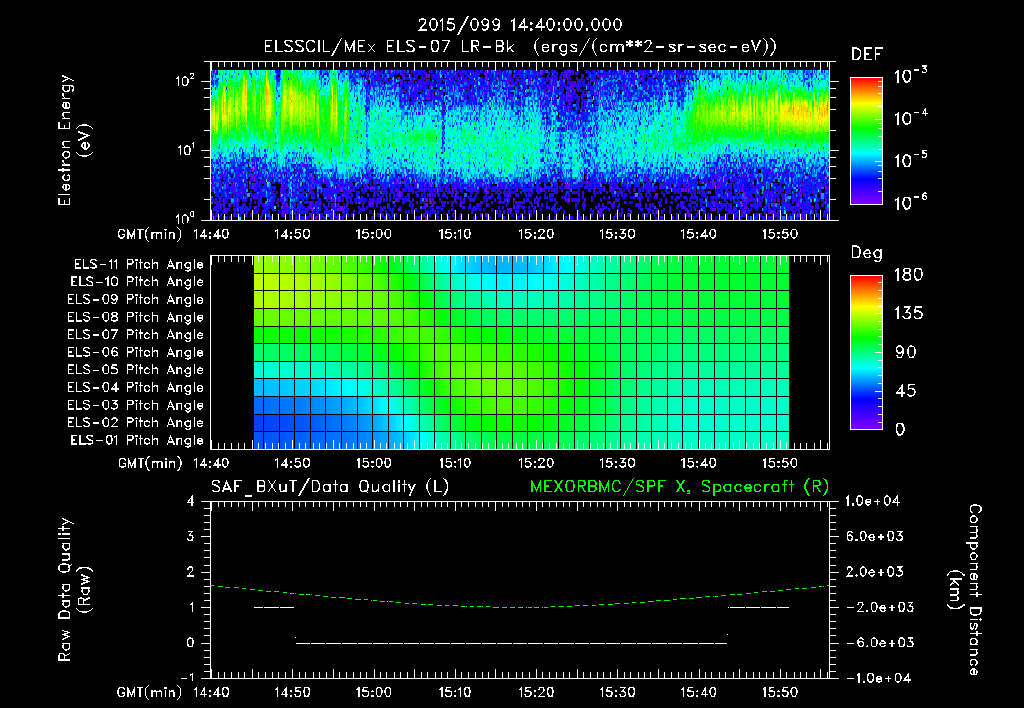Click the -1 tick on Raw Data Quality axis

click(187, 677)
